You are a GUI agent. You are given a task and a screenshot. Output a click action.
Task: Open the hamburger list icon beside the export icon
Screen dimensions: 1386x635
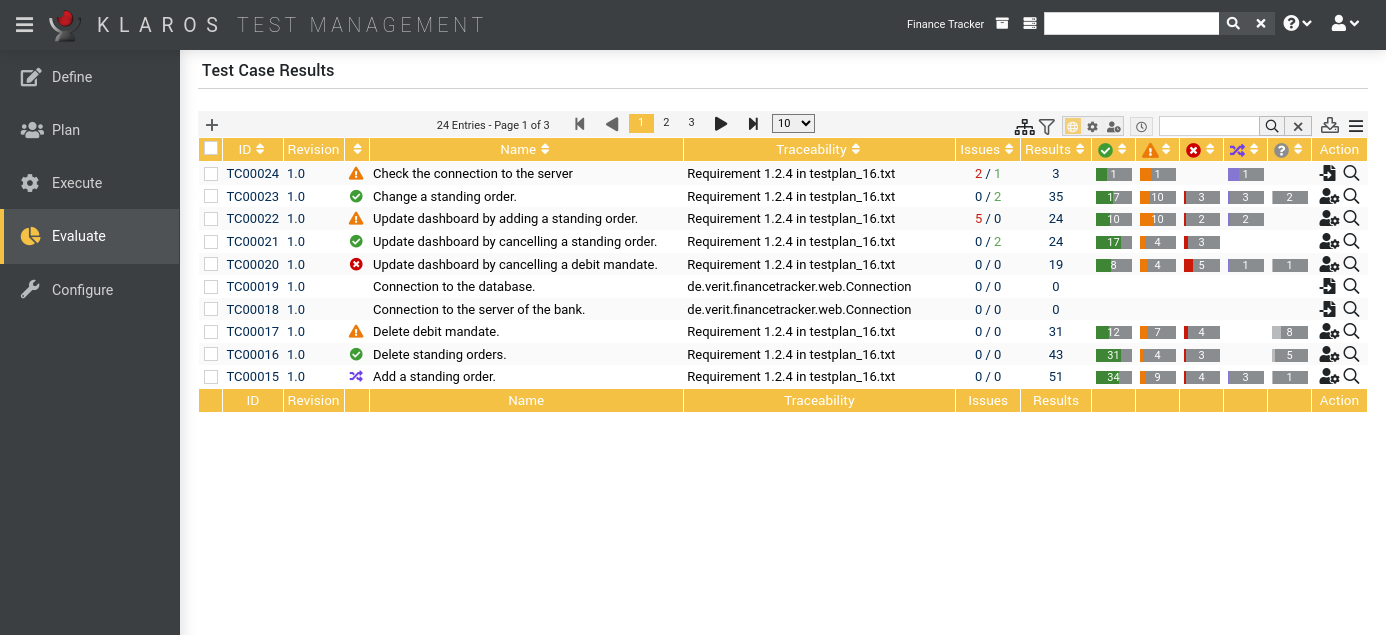coord(1356,126)
